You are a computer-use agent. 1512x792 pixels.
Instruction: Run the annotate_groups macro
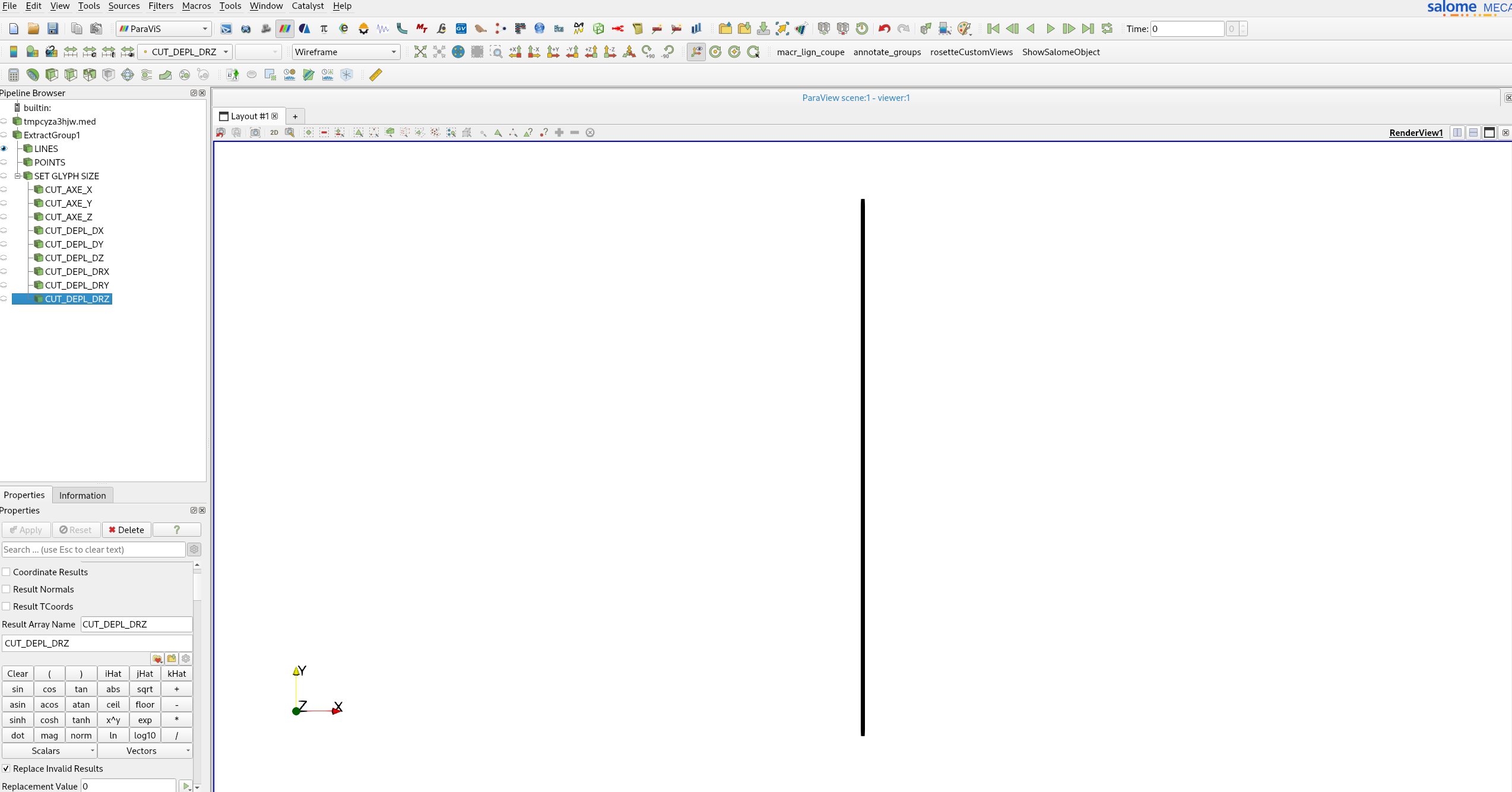(887, 52)
